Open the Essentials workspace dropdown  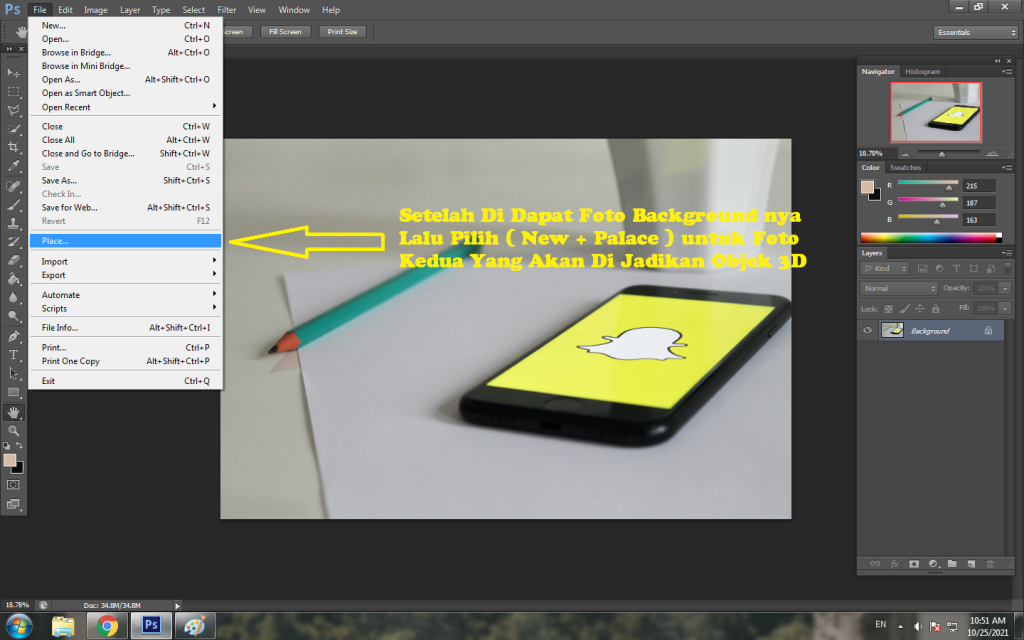[x=975, y=31]
